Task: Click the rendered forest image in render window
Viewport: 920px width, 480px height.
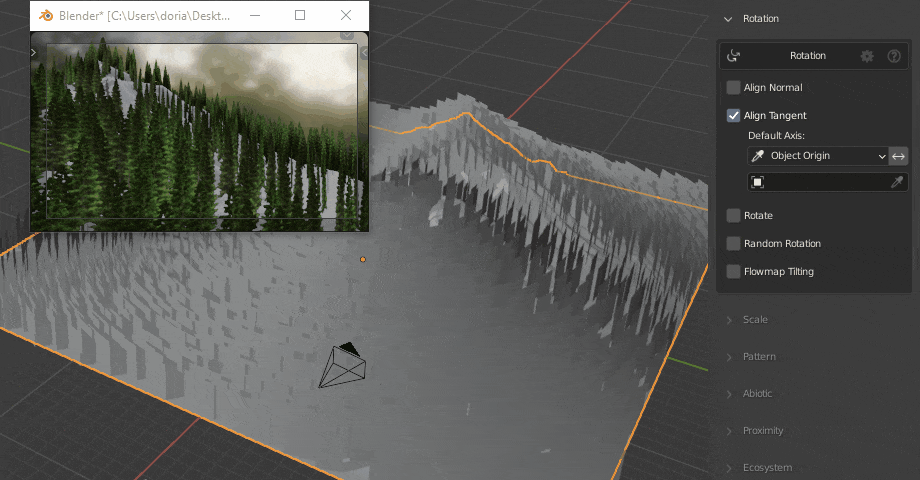Action: [x=201, y=131]
